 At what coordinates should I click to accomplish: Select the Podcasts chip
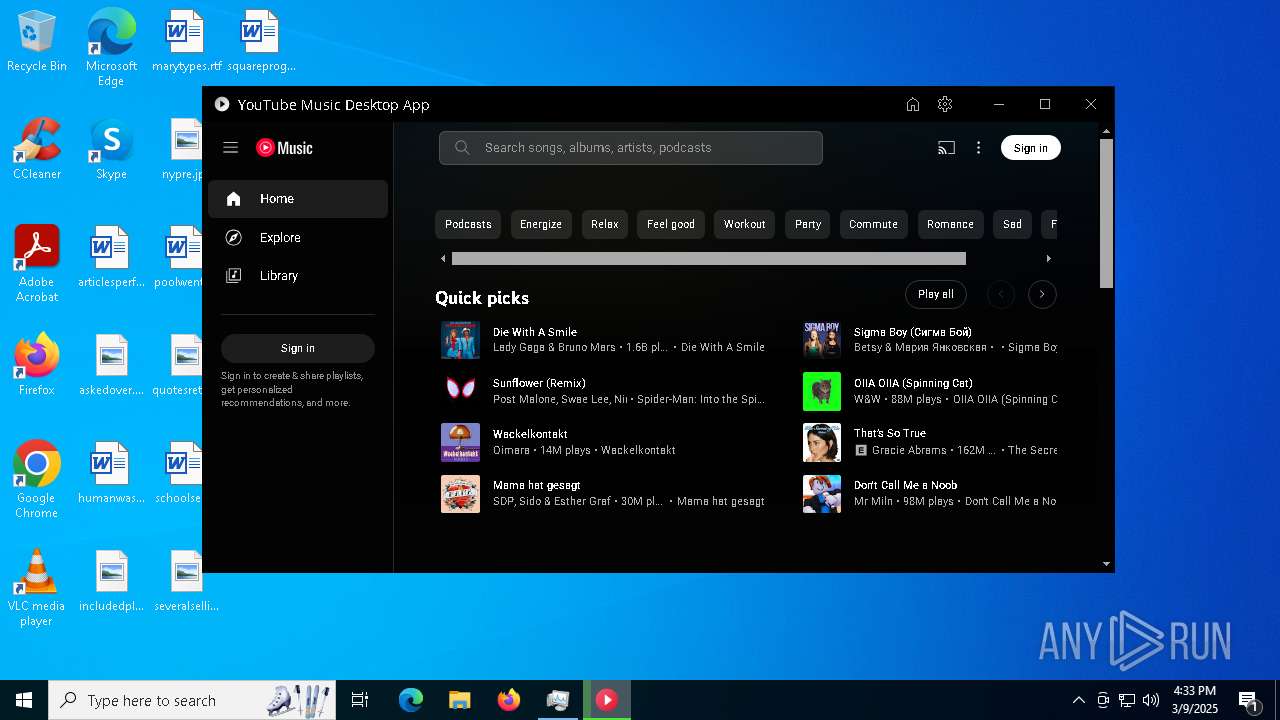pyautogui.click(x=468, y=224)
